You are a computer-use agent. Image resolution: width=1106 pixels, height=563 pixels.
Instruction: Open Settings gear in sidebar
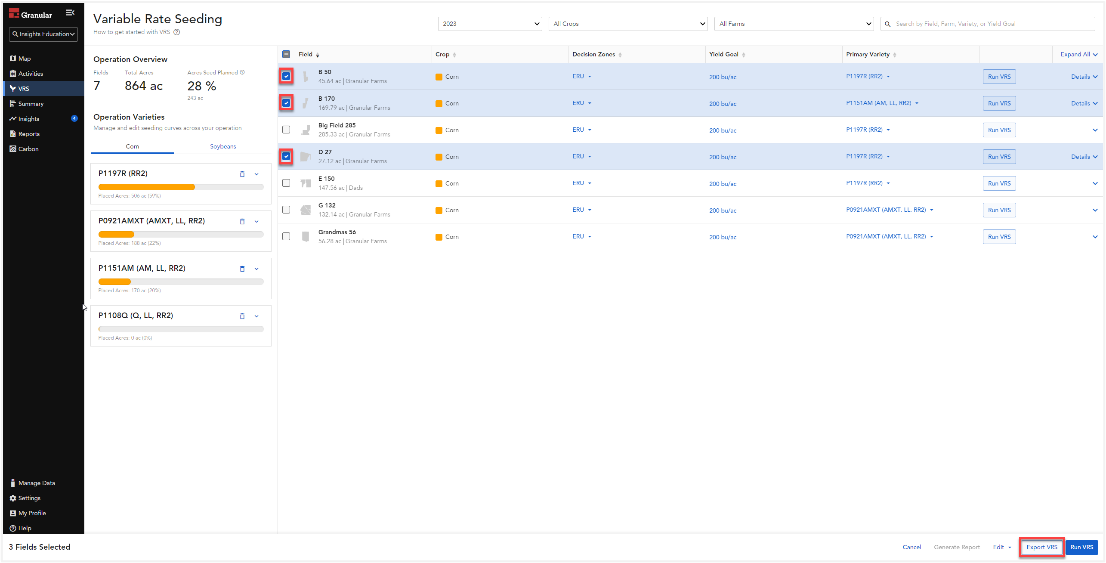12,498
